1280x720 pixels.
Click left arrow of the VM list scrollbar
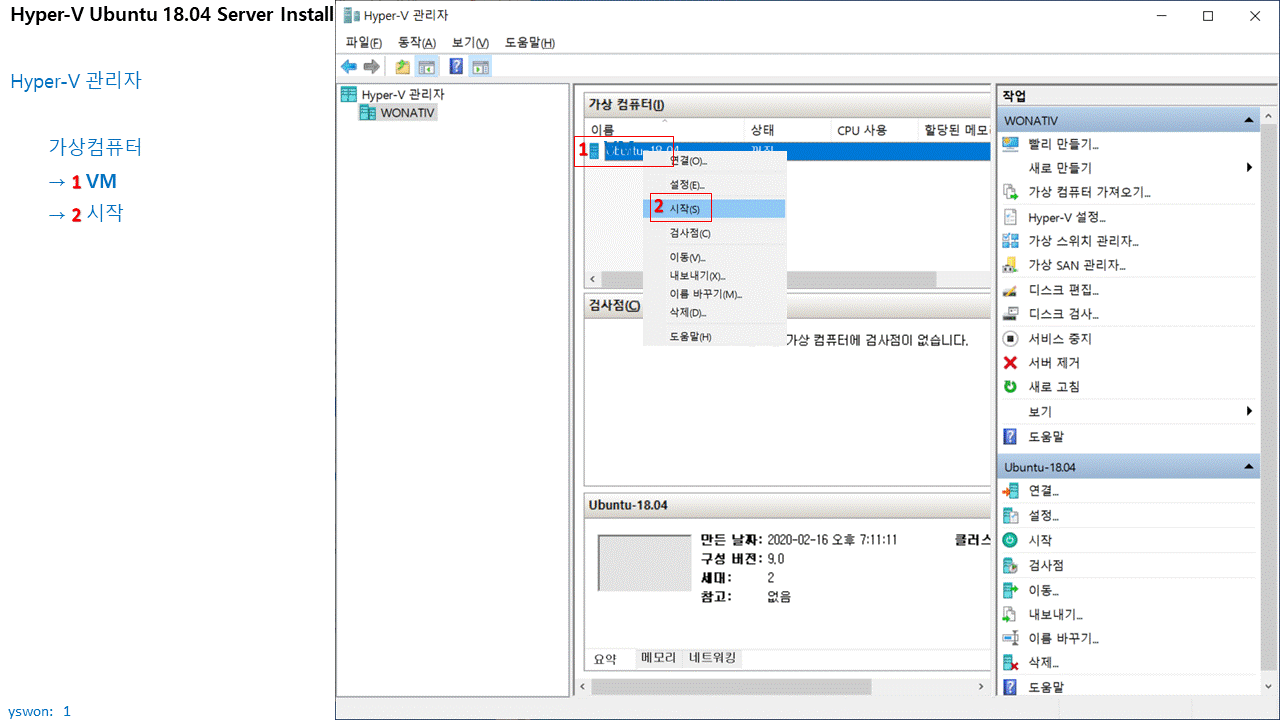tap(591, 279)
